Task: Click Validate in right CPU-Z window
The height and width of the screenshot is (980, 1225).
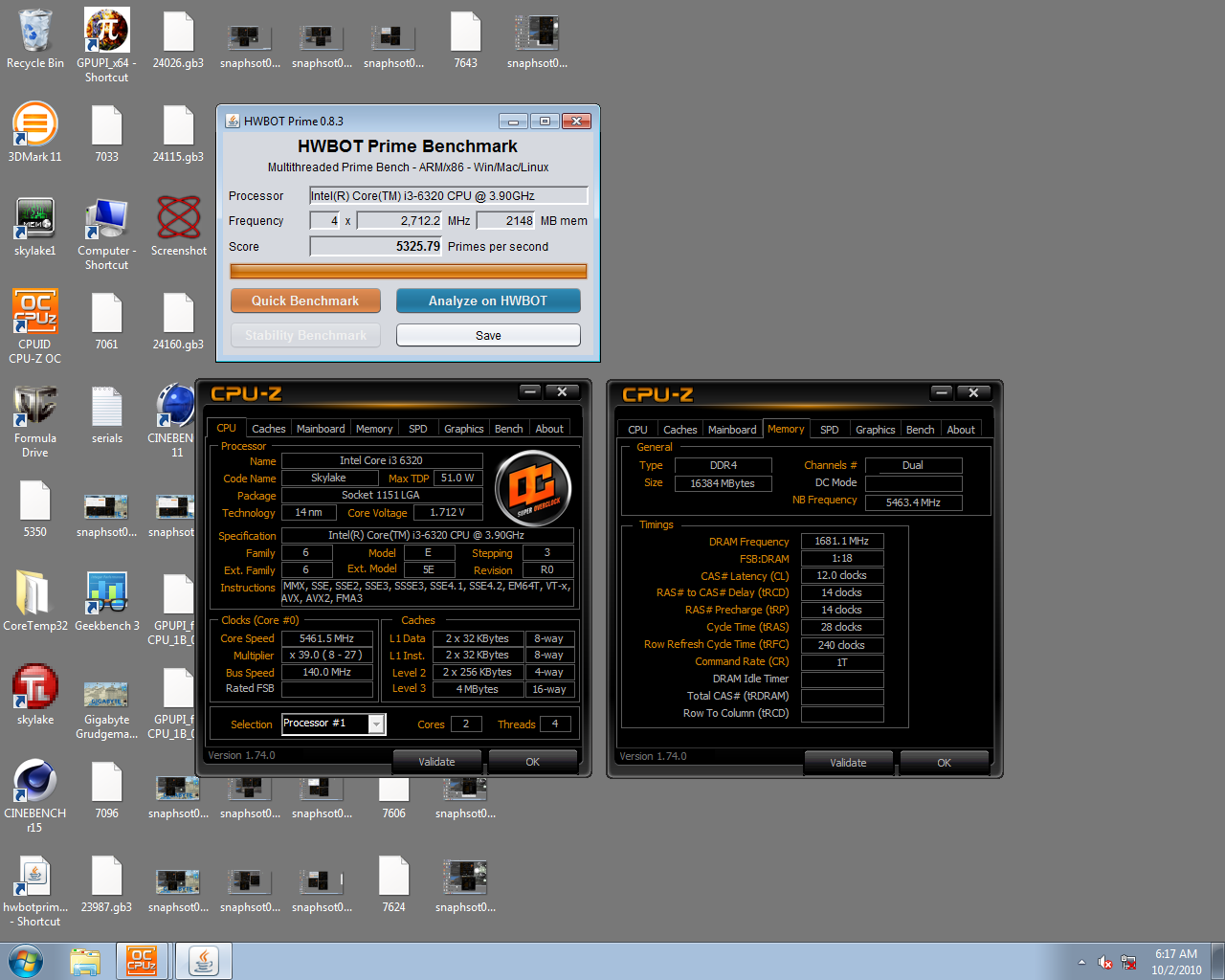Action: pyautogui.click(x=848, y=763)
